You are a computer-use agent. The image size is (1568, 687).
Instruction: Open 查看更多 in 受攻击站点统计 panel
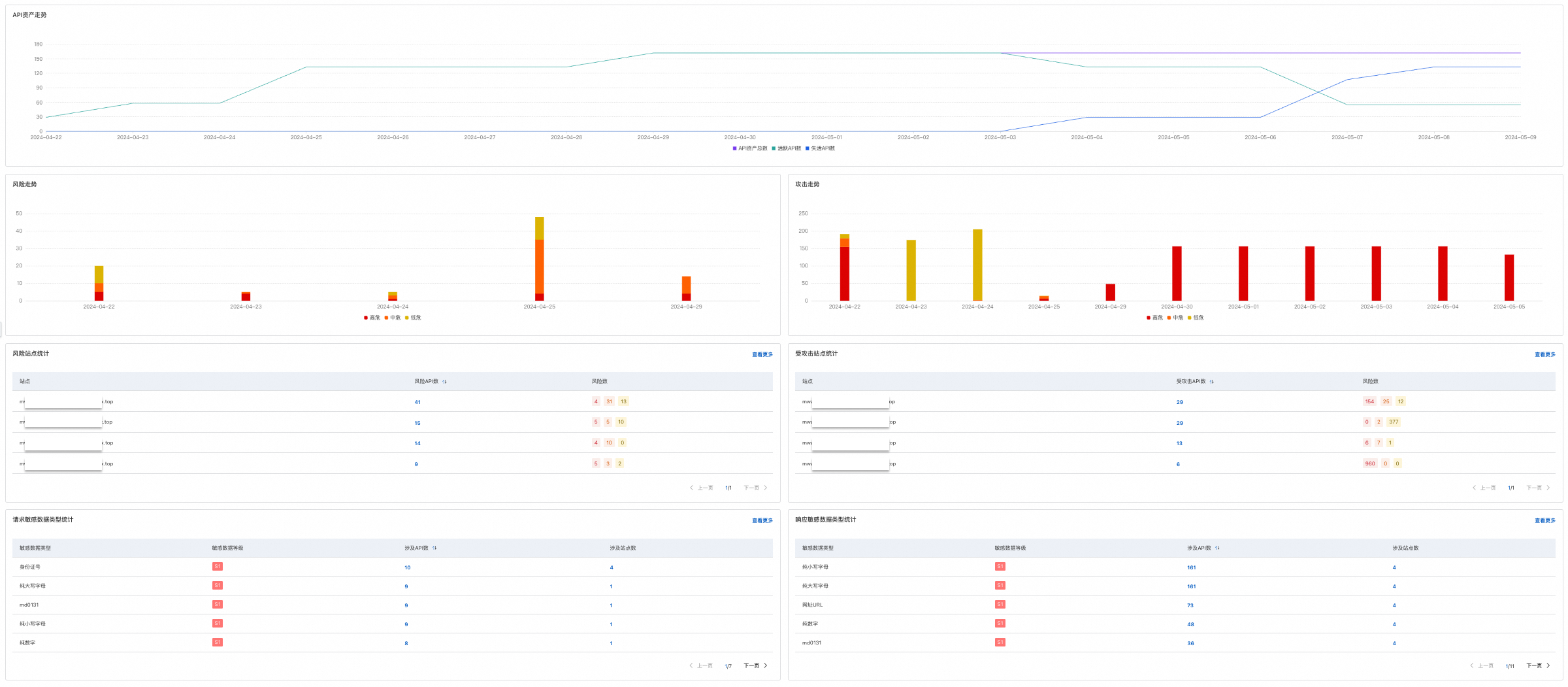1544,354
